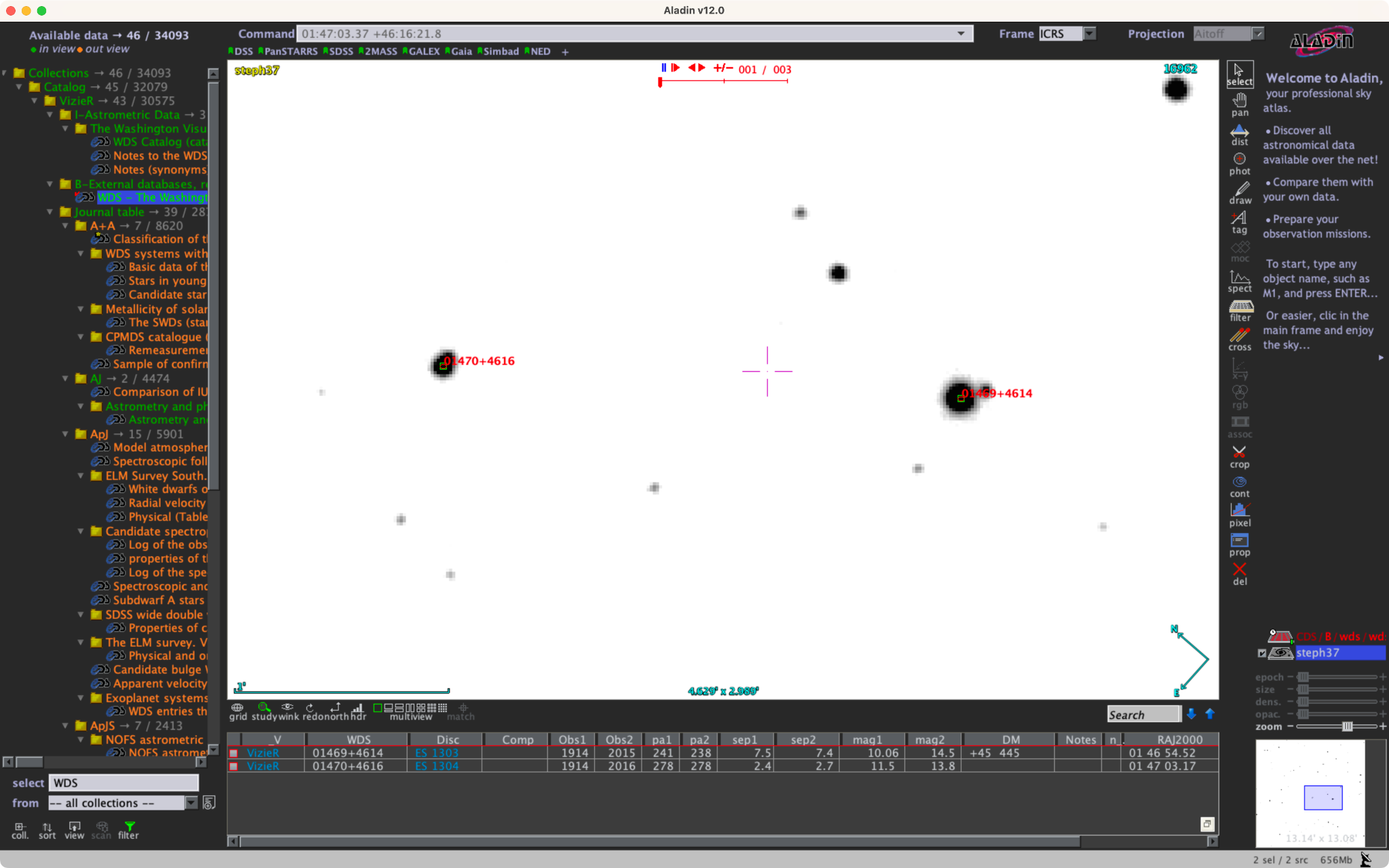Open VizieR link for 01469+4614
This screenshot has height=868, width=1389.
[x=263, y=753]
